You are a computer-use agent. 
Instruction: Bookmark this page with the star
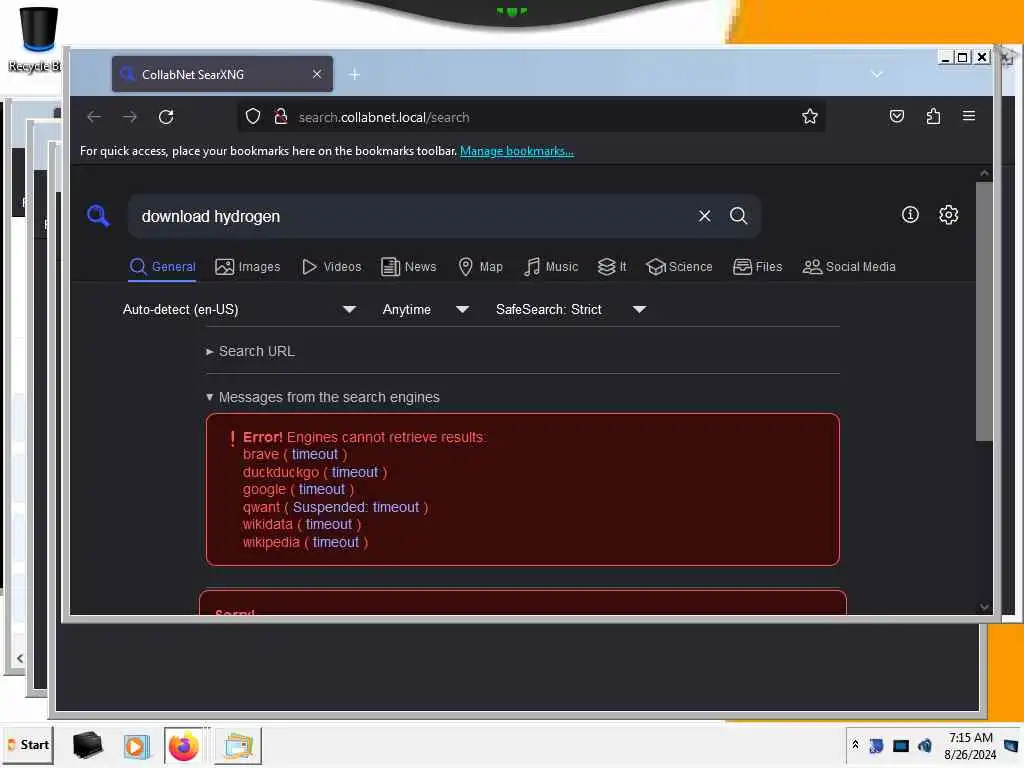(810, 116)
